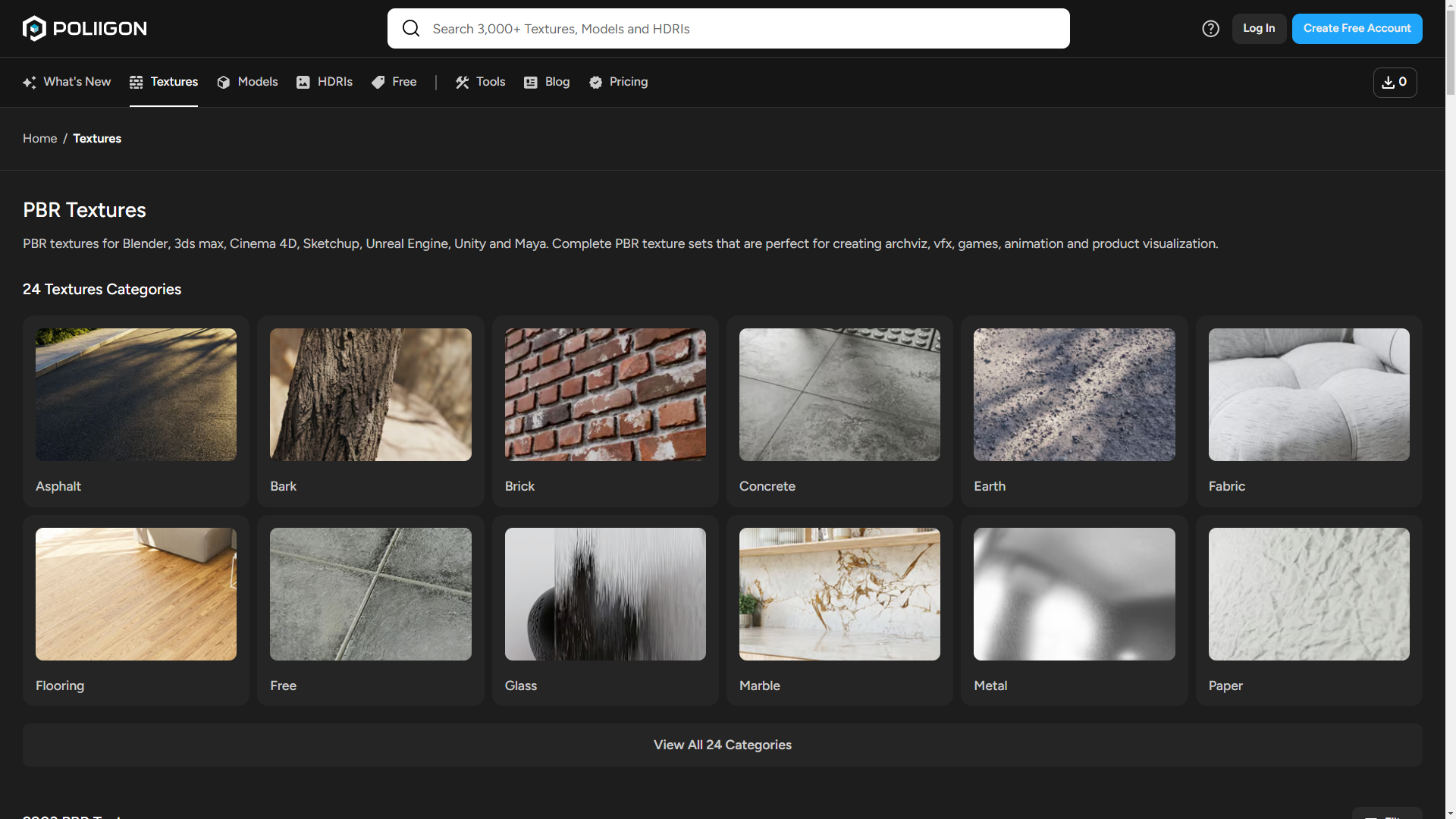This screenshot has height=819, width=1456.
Task: Open the What's New menu item
Action: [67, 82]
